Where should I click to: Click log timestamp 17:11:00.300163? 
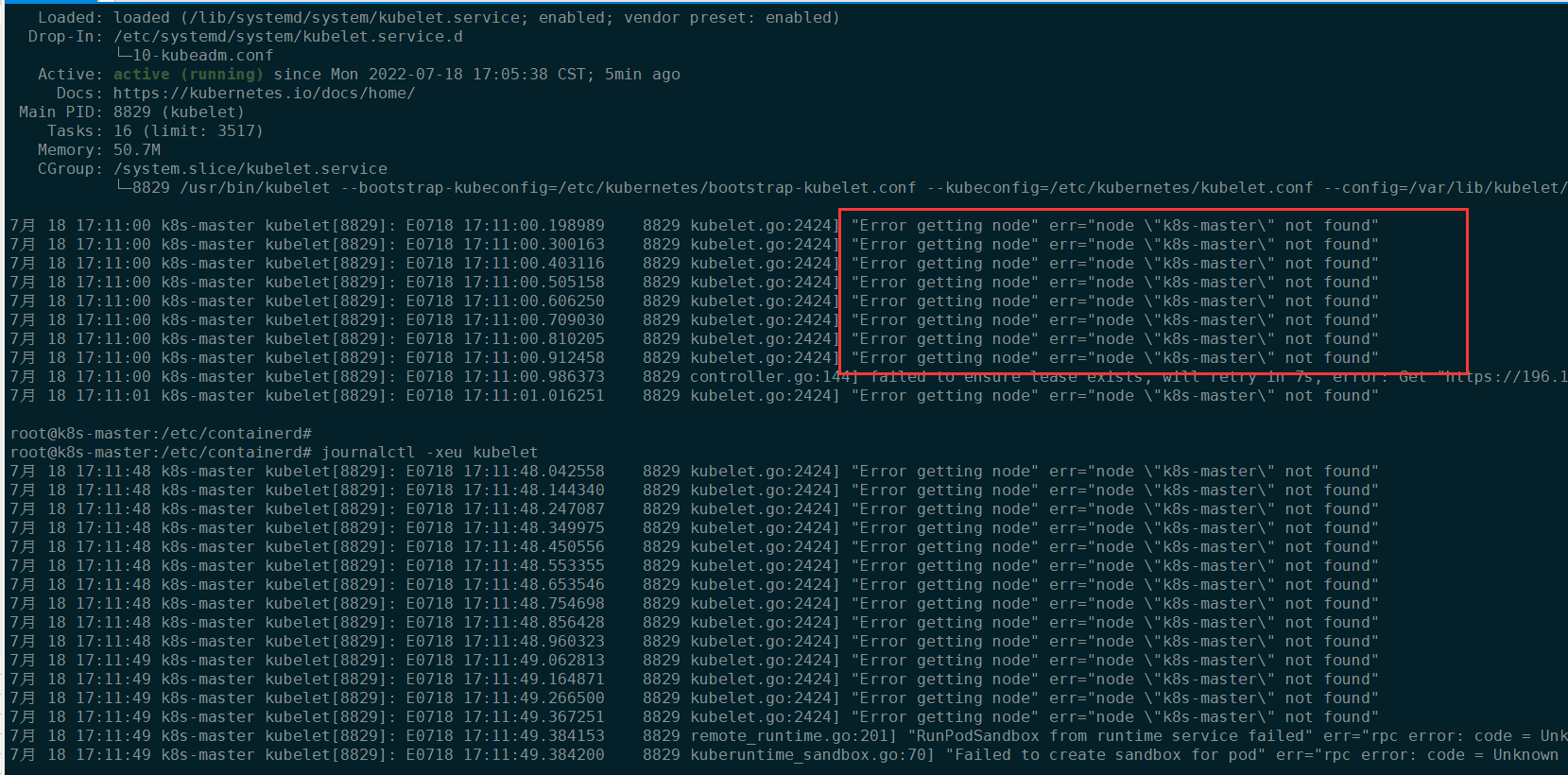(x=533, y=244)
